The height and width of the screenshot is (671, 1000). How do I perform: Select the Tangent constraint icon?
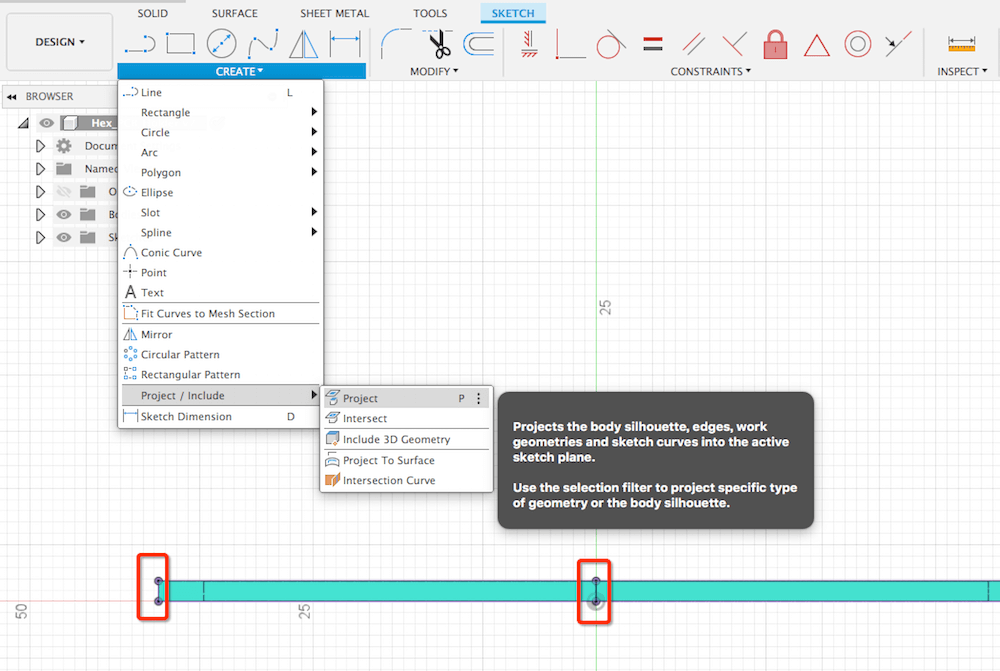pos(609,44)
